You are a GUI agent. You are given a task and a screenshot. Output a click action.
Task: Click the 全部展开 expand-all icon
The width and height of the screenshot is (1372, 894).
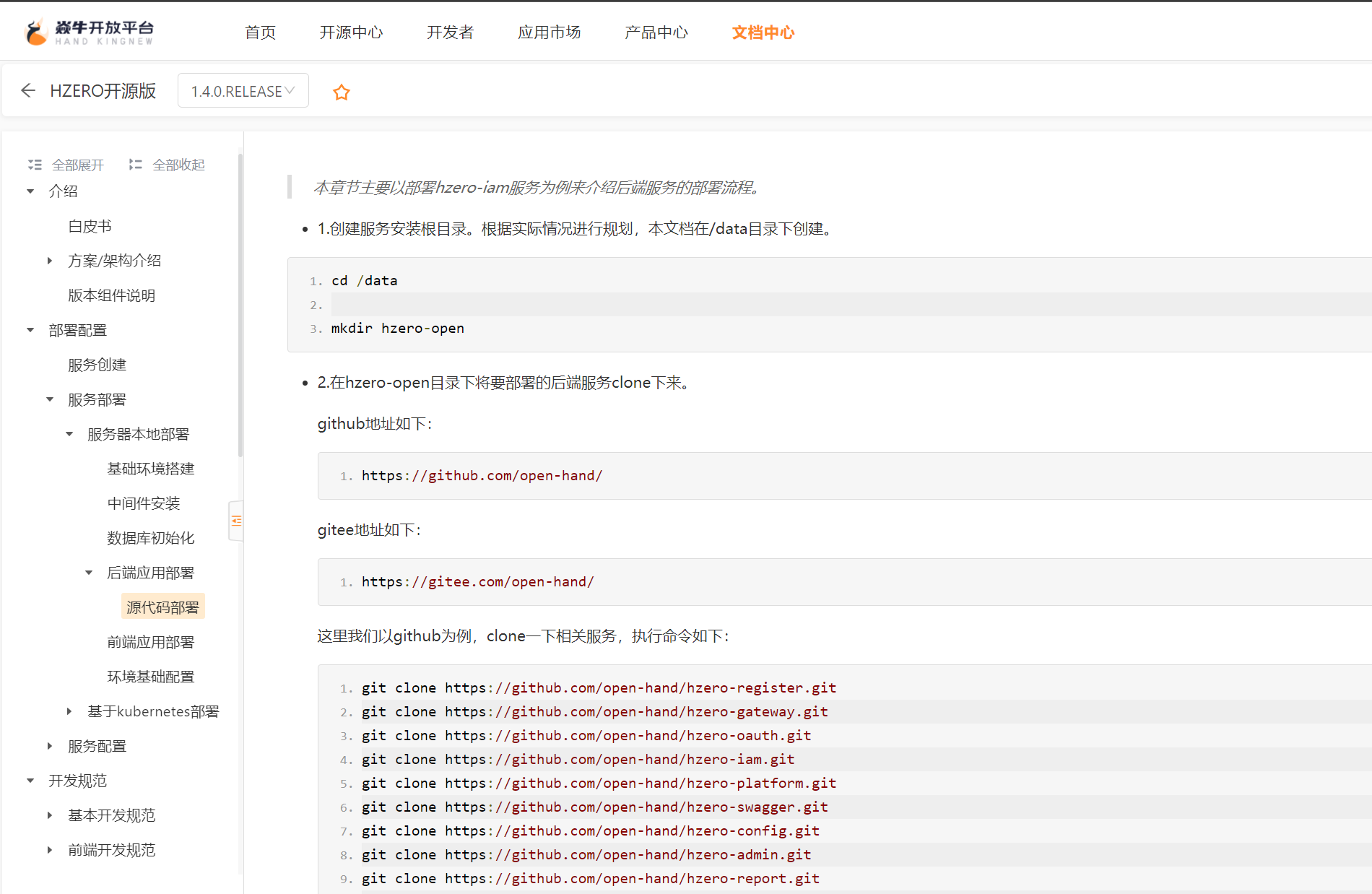tap(35, 164)
